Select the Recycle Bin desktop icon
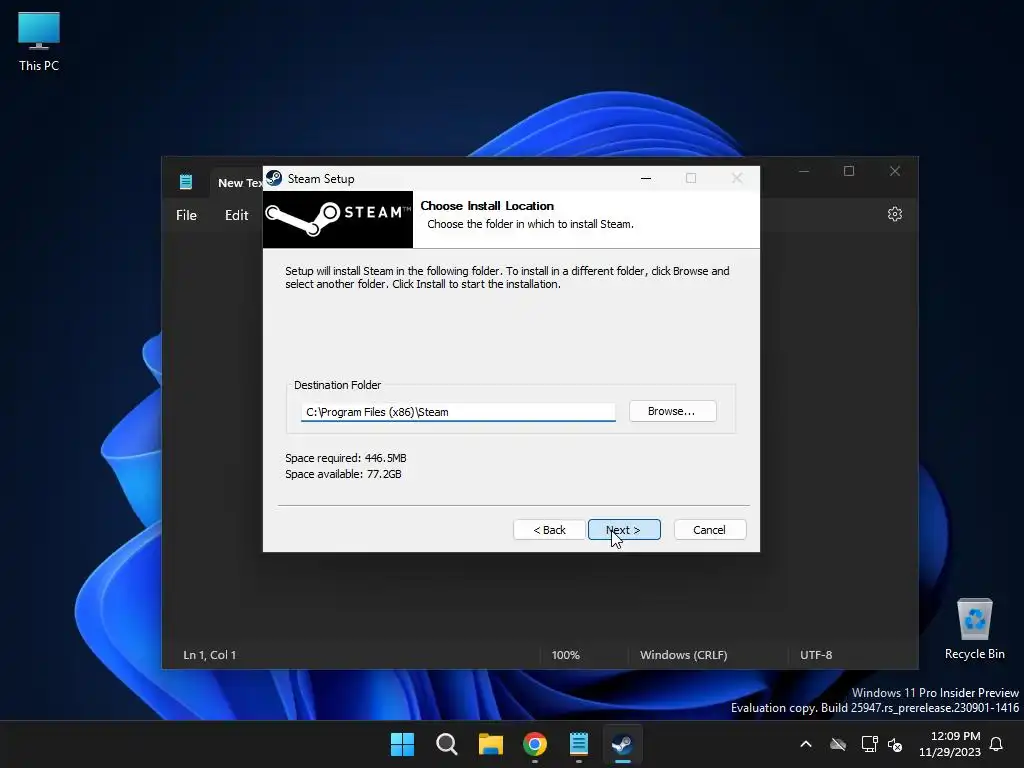Screen dimensions: 1024x768 tap(975, 629)
